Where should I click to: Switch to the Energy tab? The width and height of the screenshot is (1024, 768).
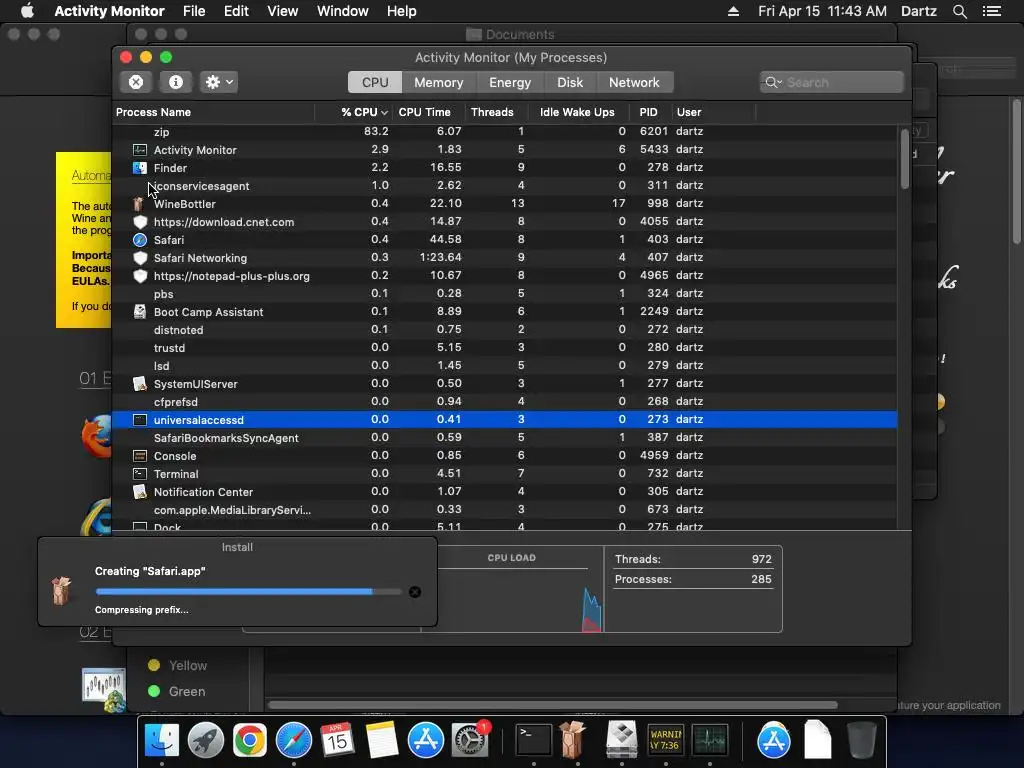[x=510, y=82]
